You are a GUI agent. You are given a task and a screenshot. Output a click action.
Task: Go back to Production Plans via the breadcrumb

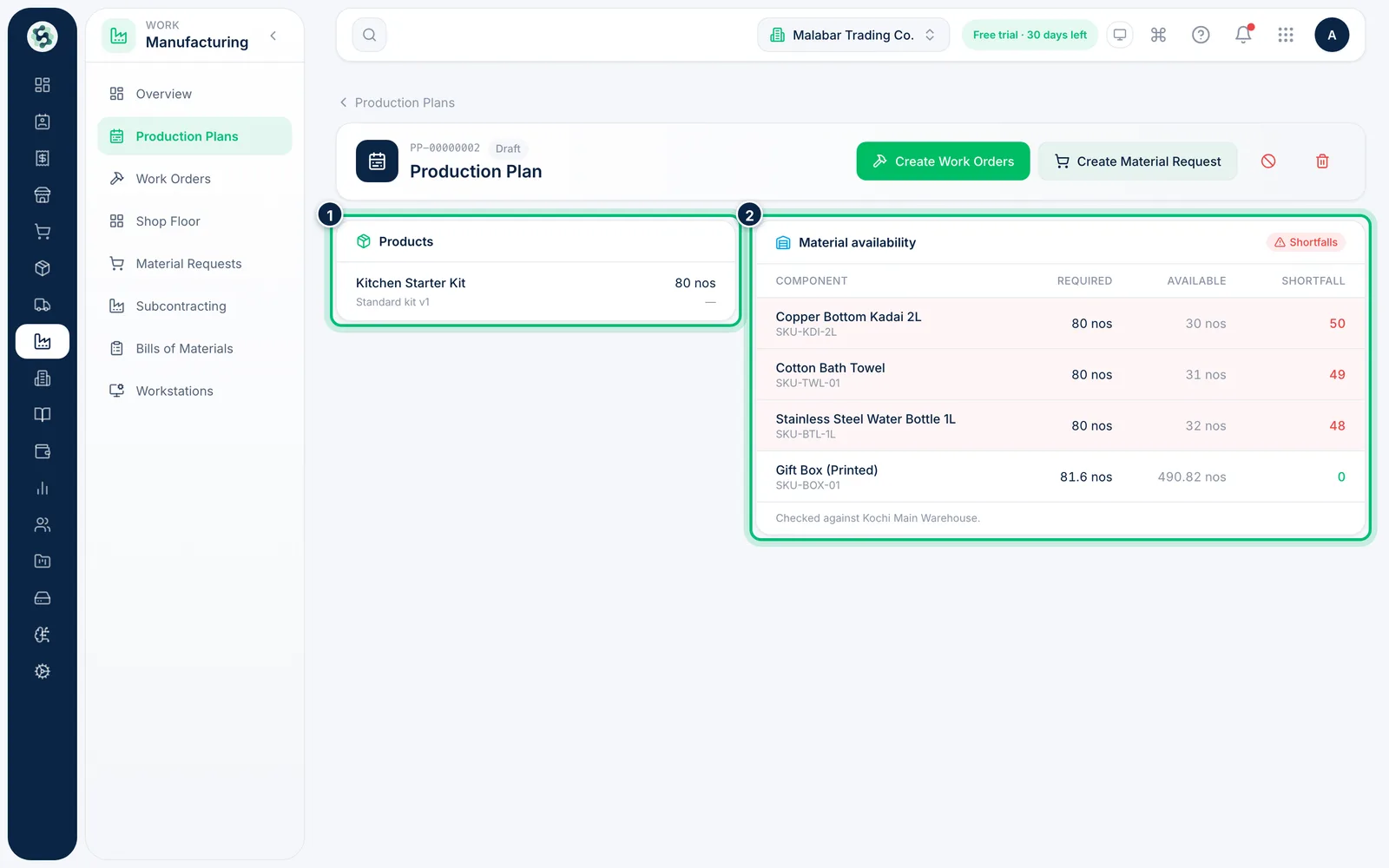[x=397, y=102]
